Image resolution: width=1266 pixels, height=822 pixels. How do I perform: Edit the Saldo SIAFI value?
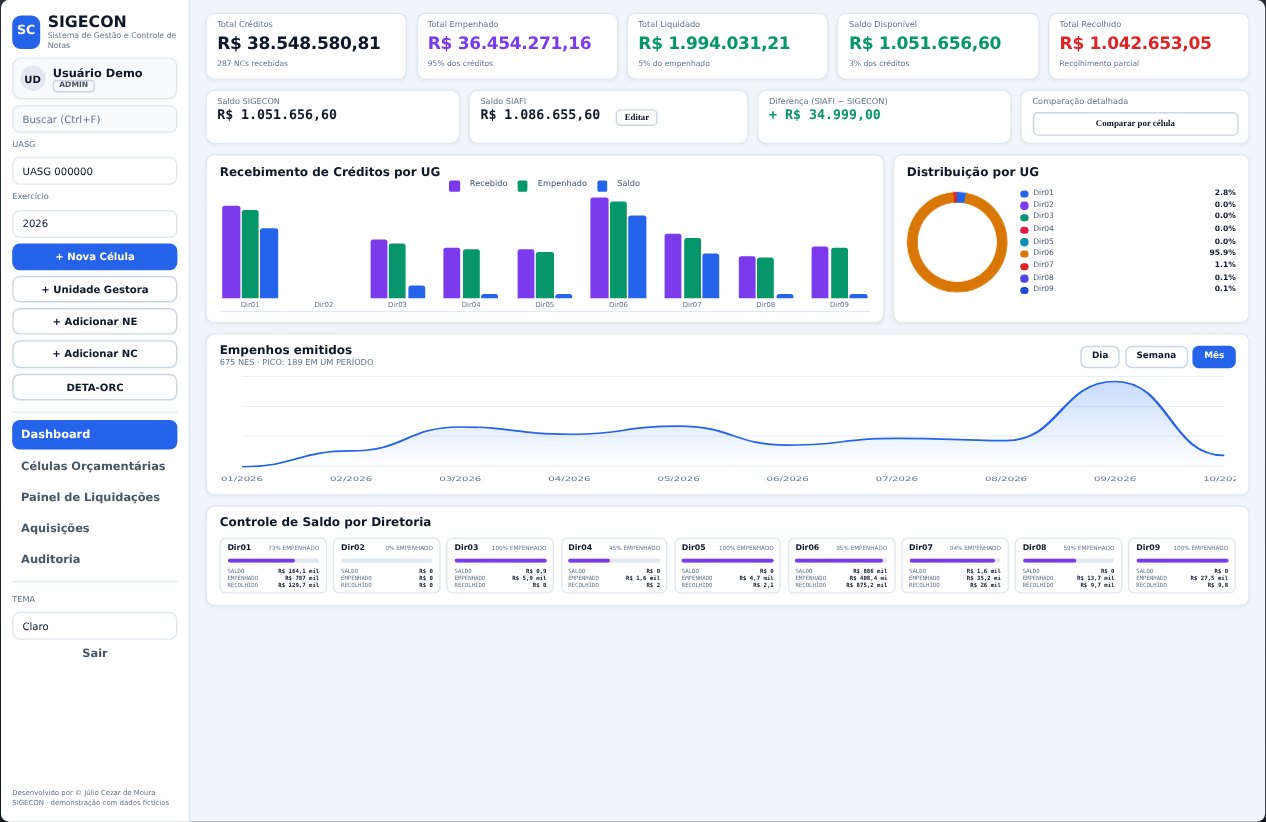tap(636, 117)
